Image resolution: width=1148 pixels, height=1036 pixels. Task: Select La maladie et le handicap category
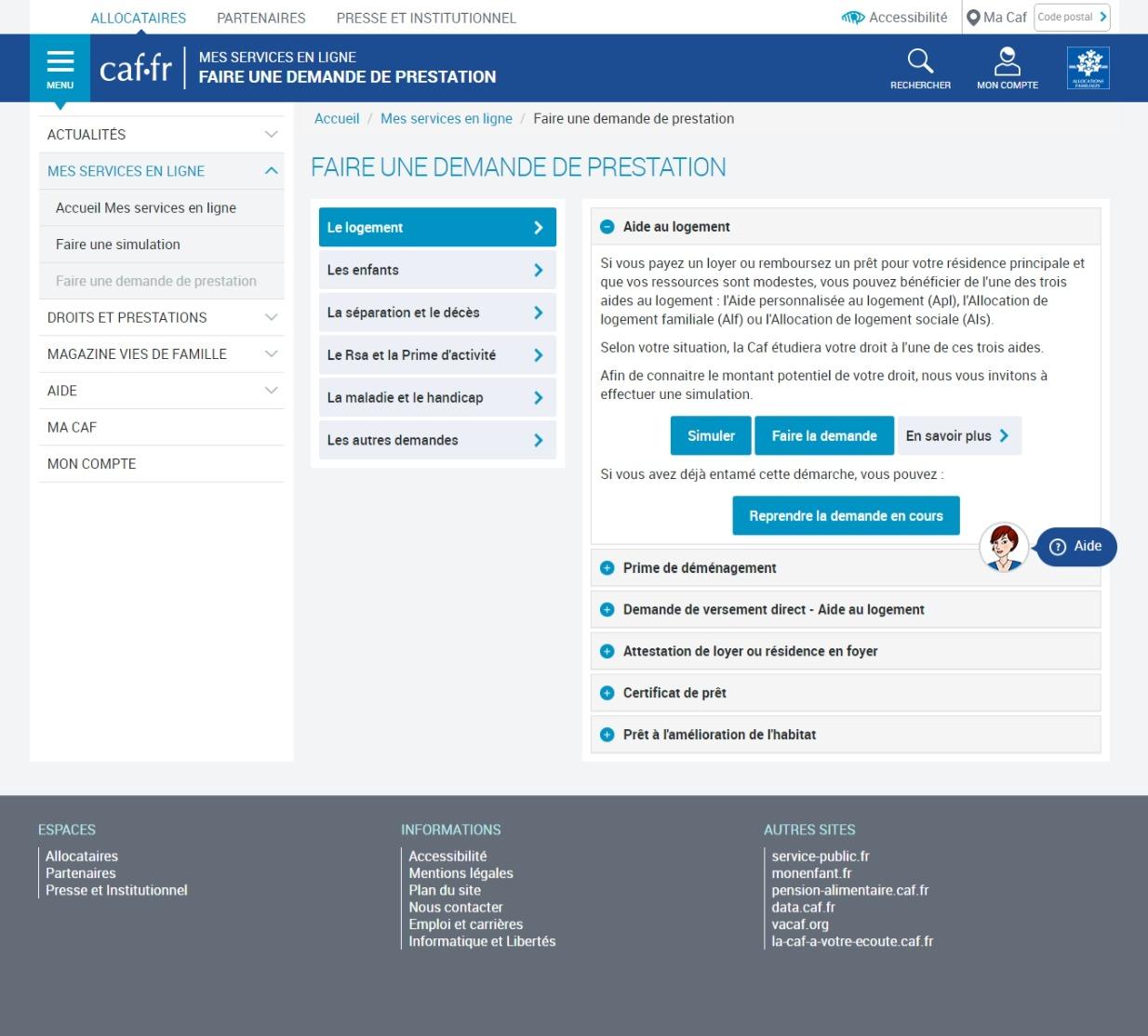(437, 397)
